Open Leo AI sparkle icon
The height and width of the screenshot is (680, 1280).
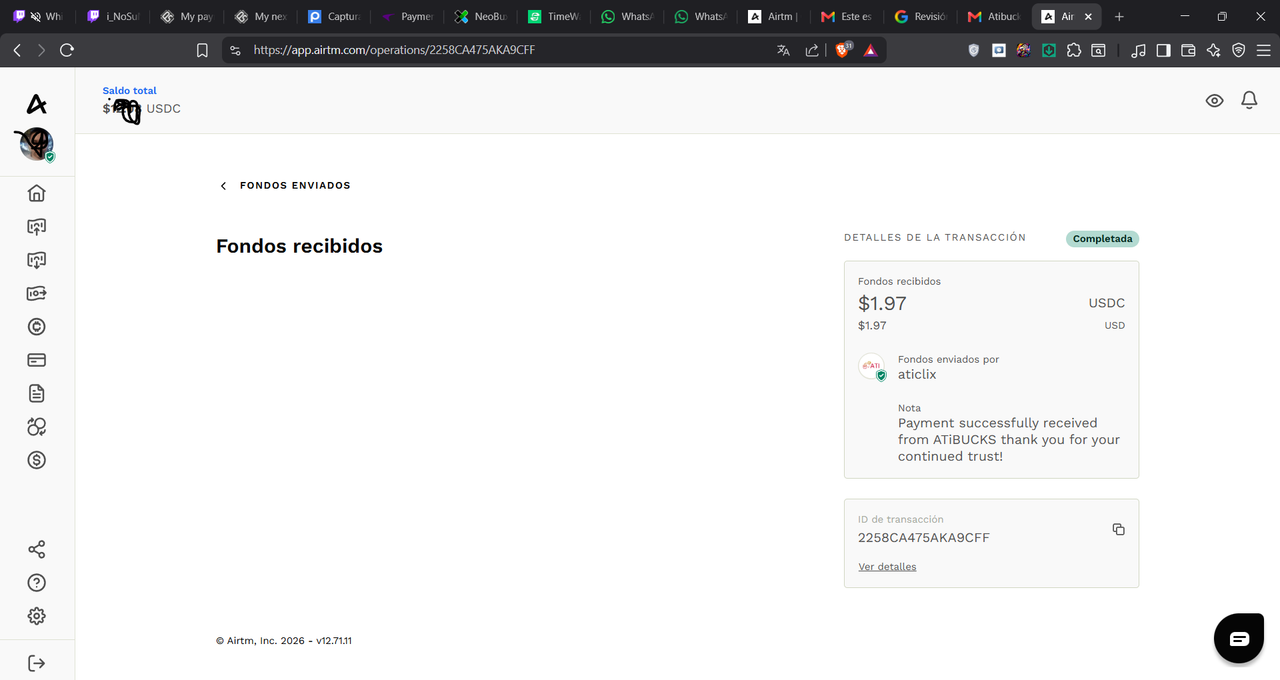point(1214,50)
